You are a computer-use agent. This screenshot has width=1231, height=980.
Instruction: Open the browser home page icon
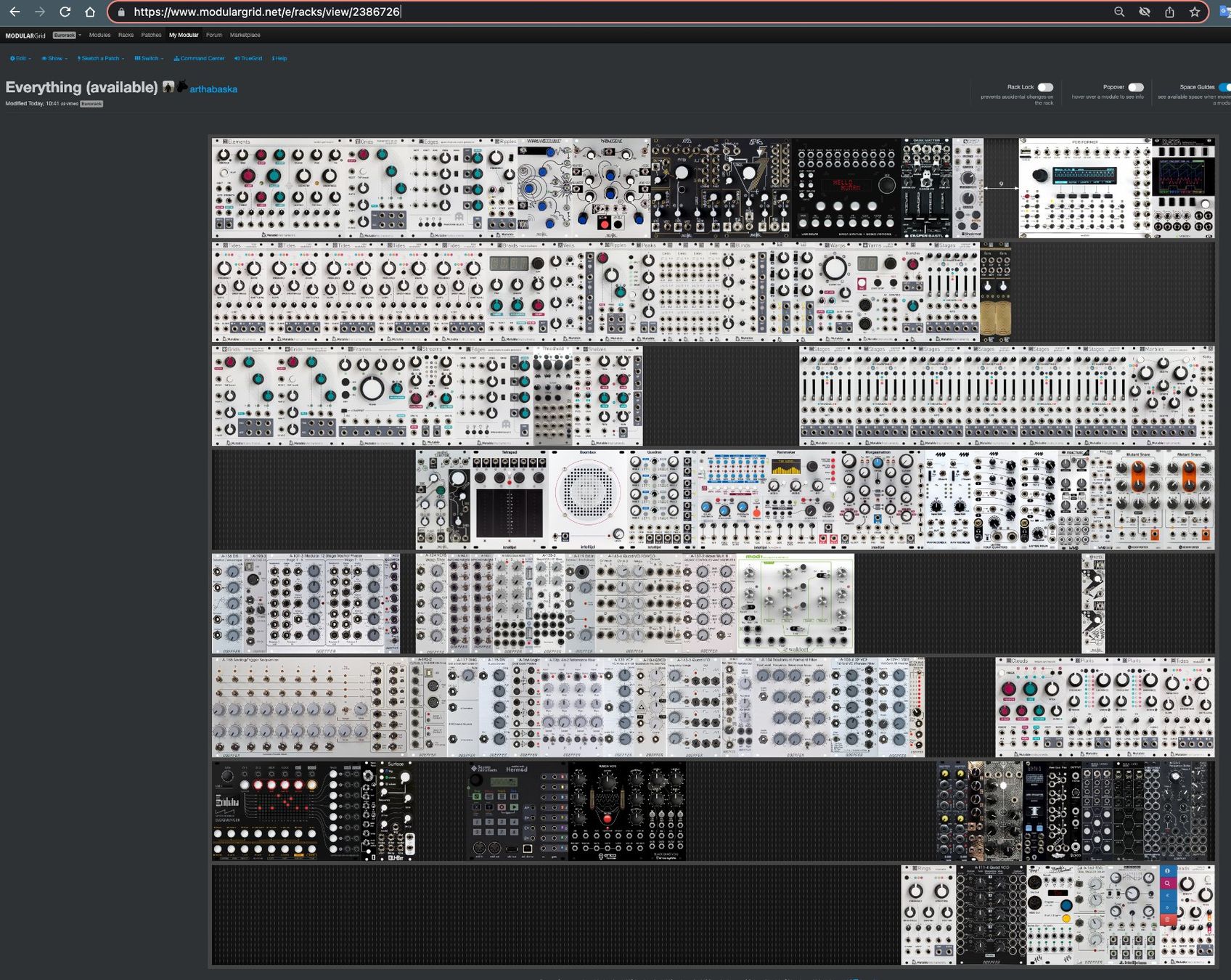click(x=90, y=12)
